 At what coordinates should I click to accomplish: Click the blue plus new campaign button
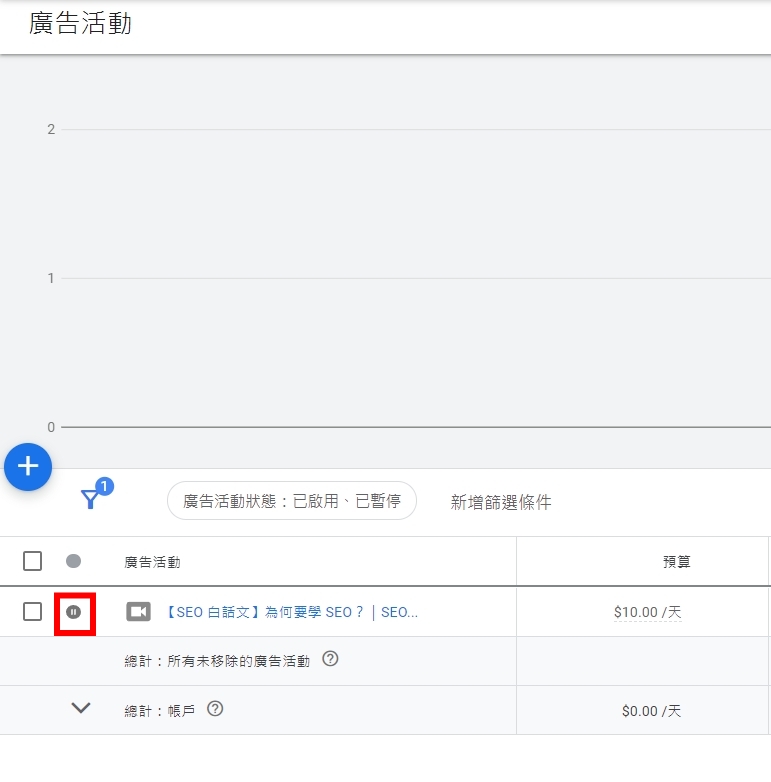[x=28, y=466]
